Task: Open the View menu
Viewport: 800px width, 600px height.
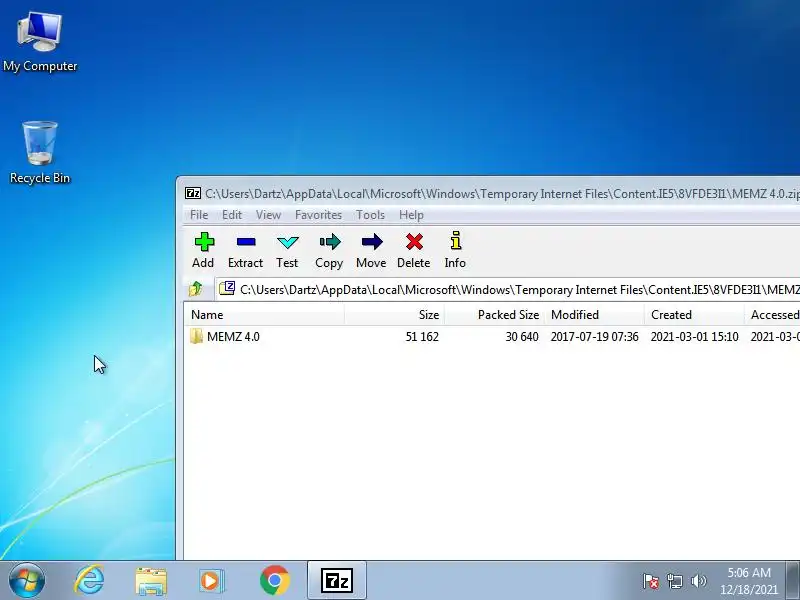Action: click(x=268, y=215)
